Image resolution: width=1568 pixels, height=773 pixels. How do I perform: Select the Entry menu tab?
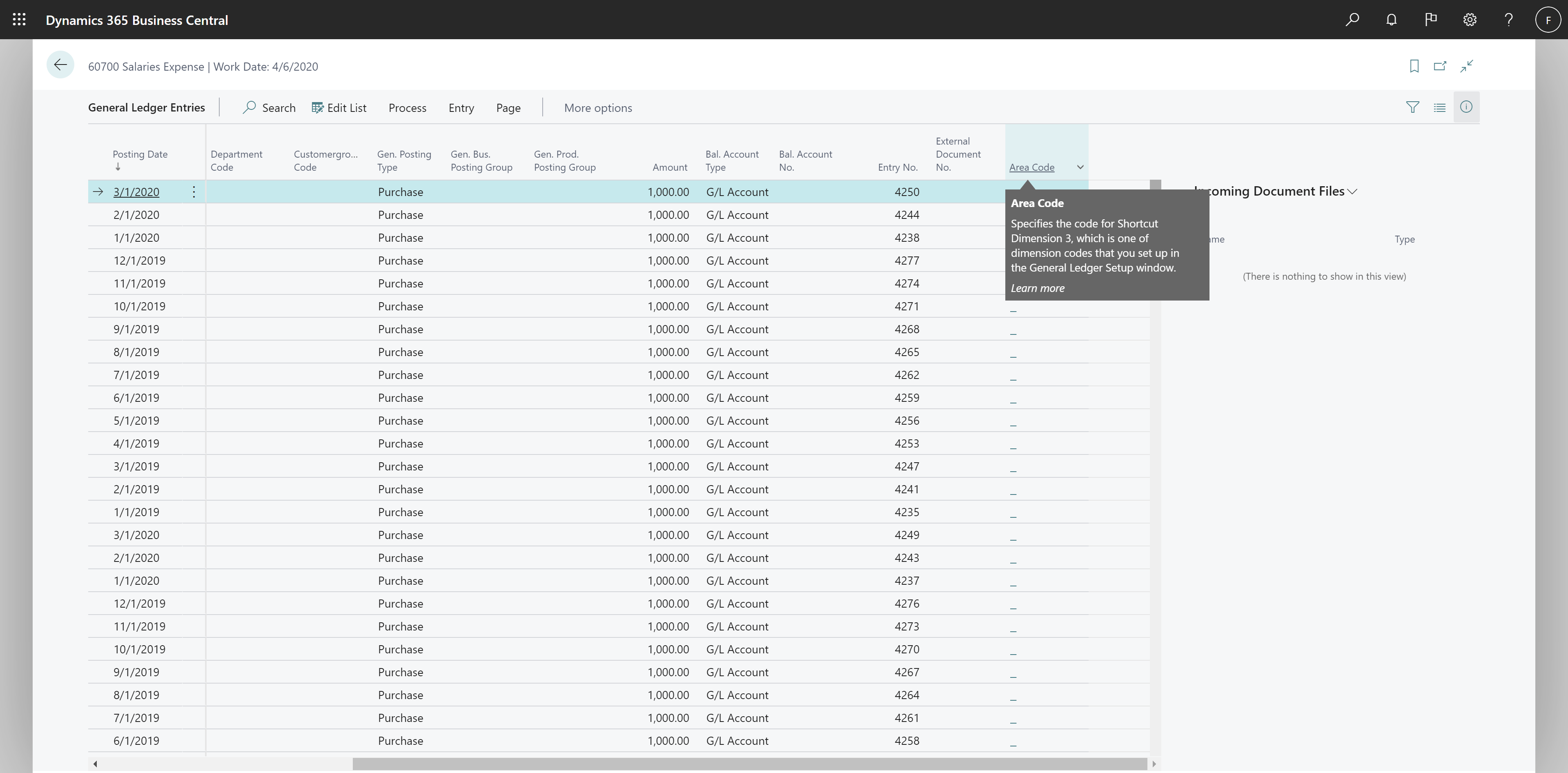(x=461, y=107)
